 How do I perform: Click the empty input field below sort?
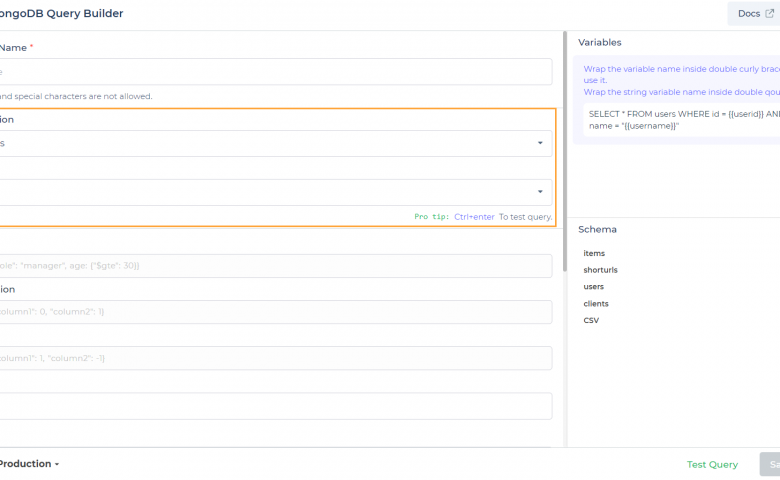coord(275,405)
